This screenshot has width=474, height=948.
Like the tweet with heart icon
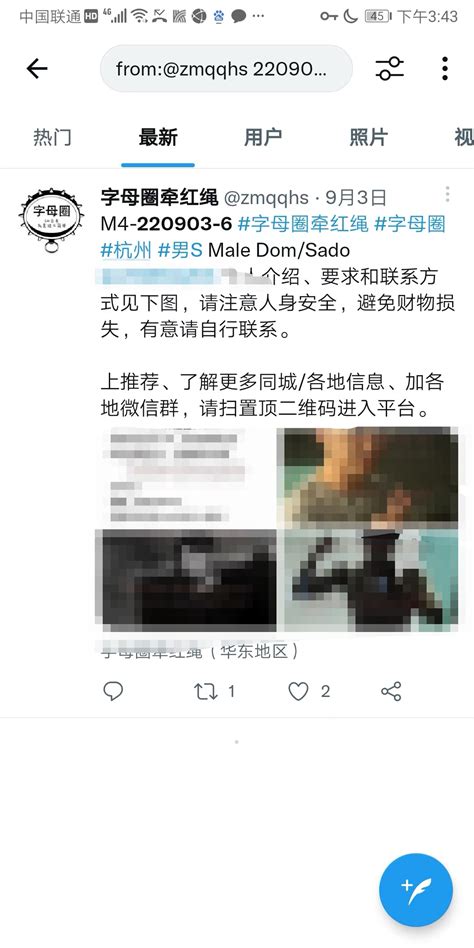pyautogui.click(x=298, y=691)
